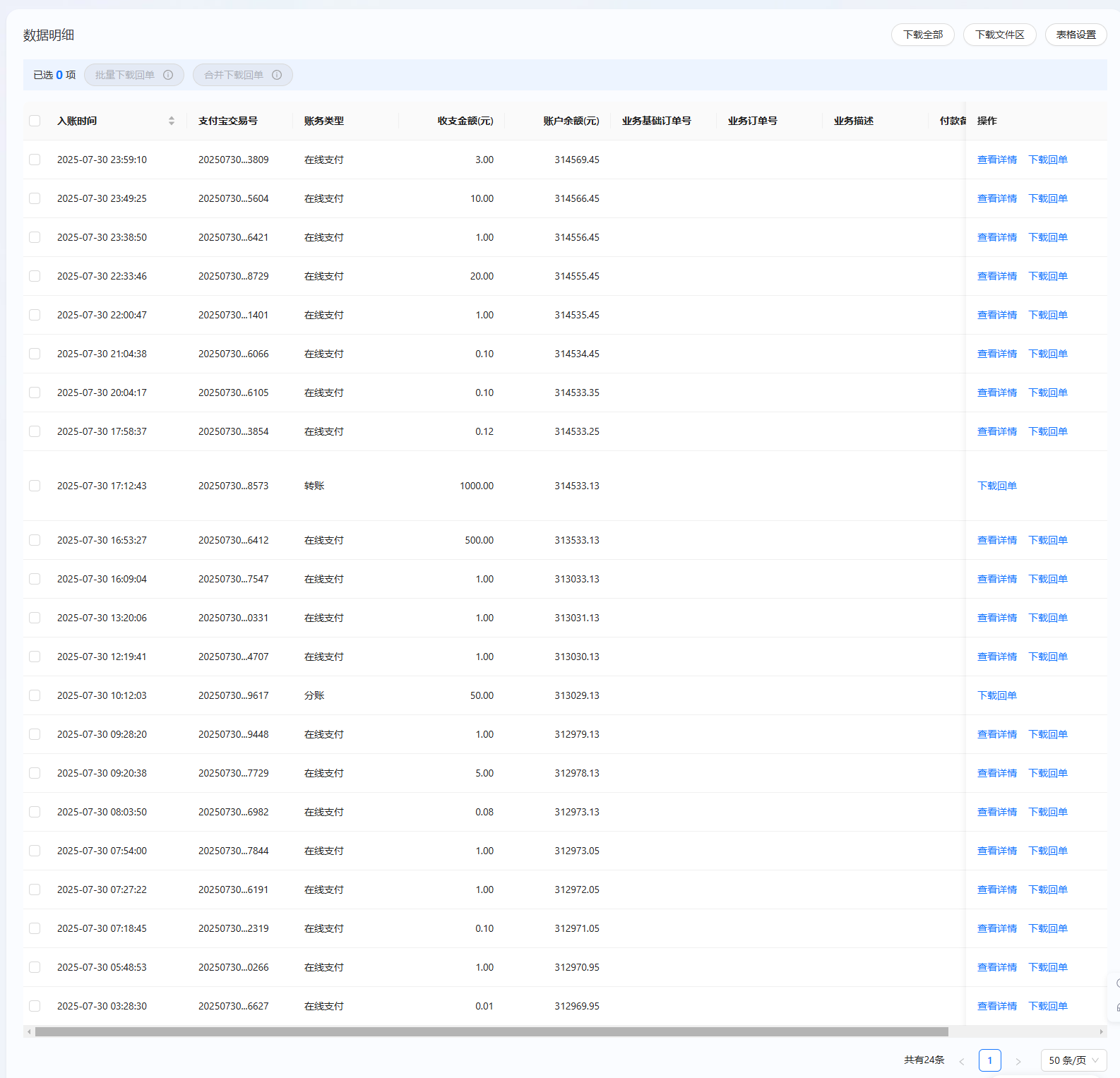1120x1078 pixels.
Task: Open 表格设置 button
Action: (x=1076, y=35)
